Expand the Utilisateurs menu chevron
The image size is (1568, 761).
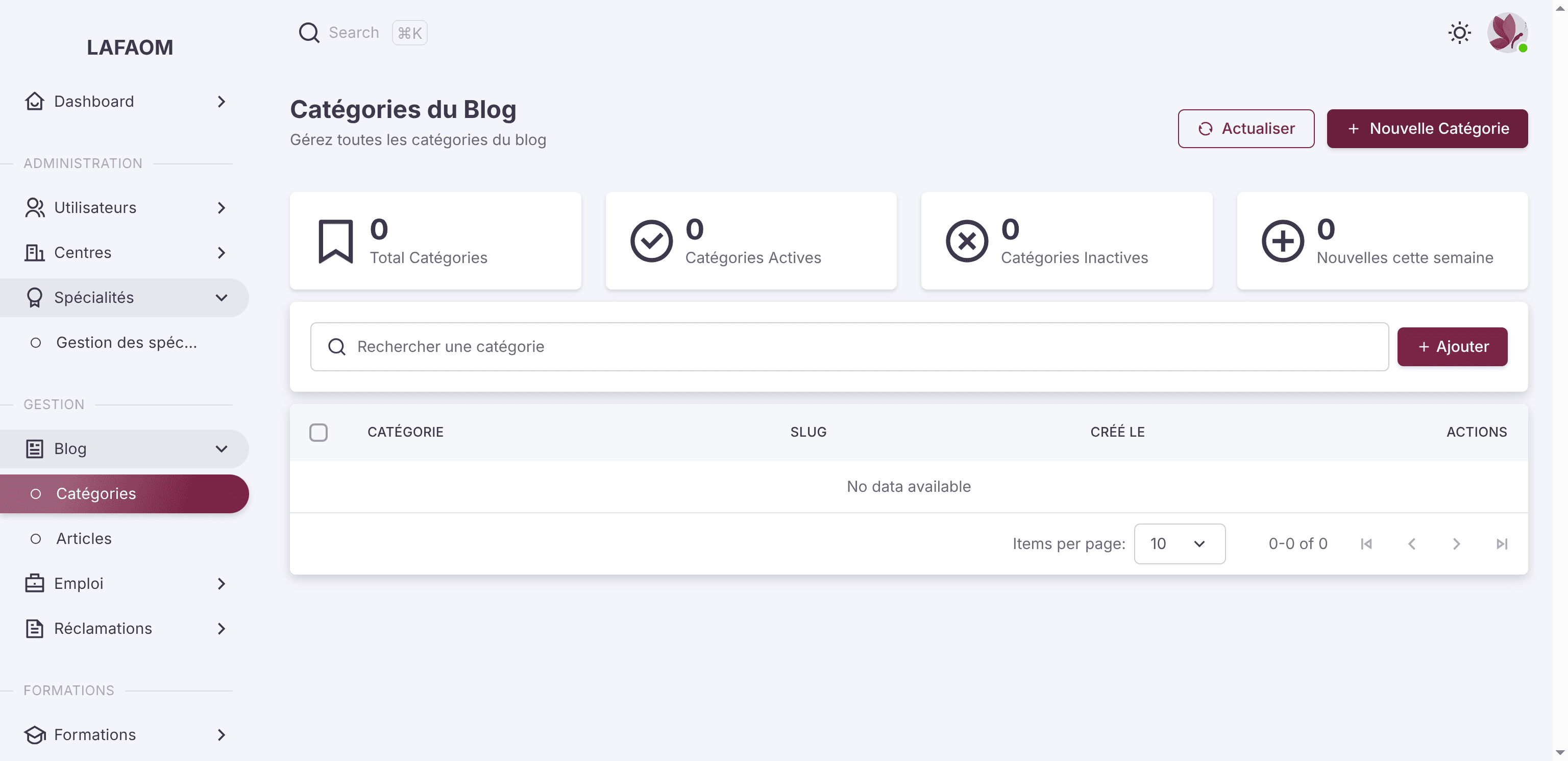[222, 208]
